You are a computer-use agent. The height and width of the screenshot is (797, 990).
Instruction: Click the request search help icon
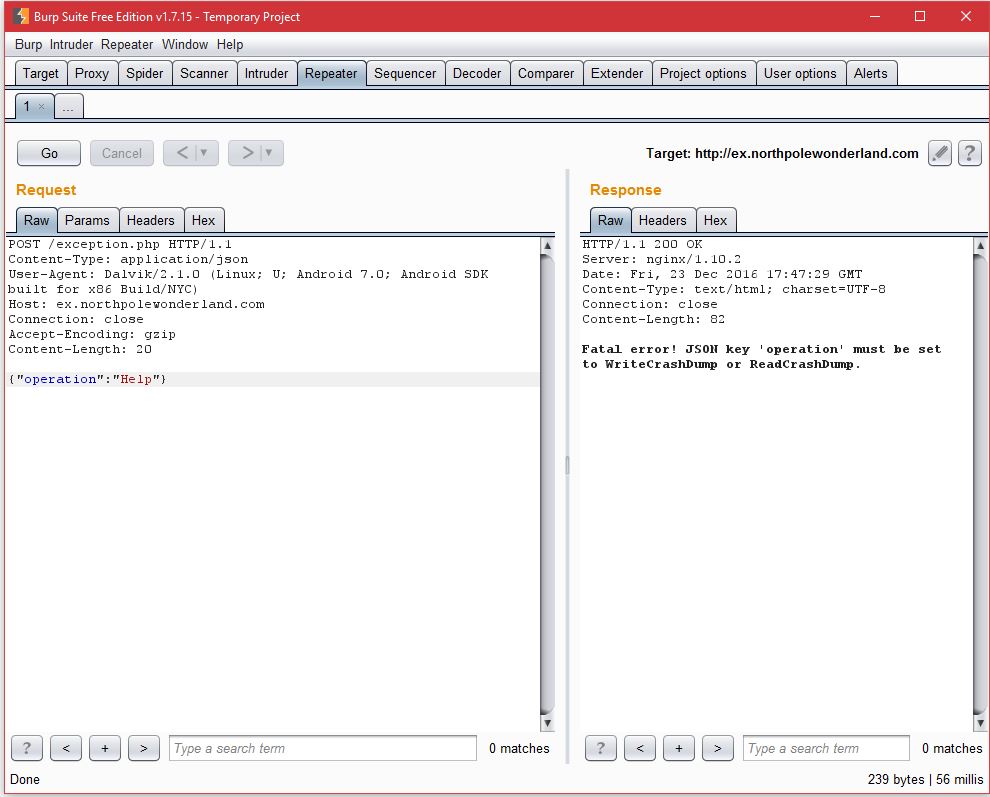click(x=27, y=748)
